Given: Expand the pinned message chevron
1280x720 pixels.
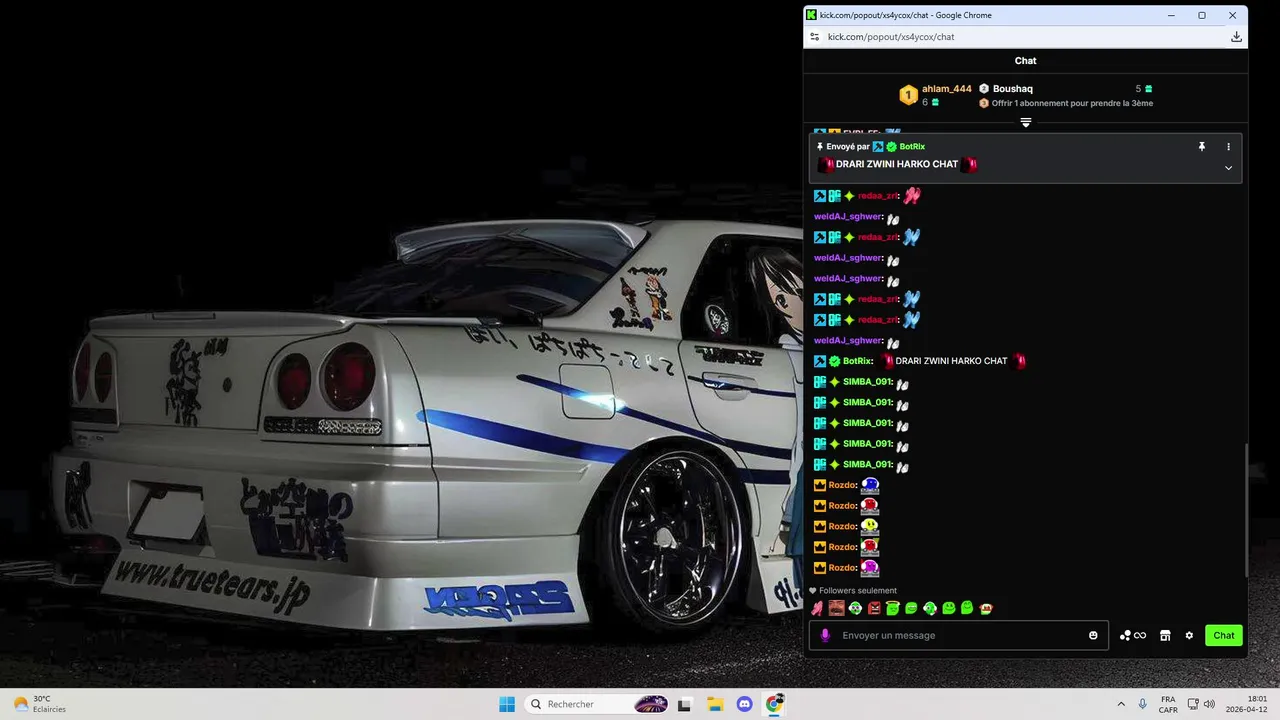Looking at the screenshot, I should click(1229, 168).
